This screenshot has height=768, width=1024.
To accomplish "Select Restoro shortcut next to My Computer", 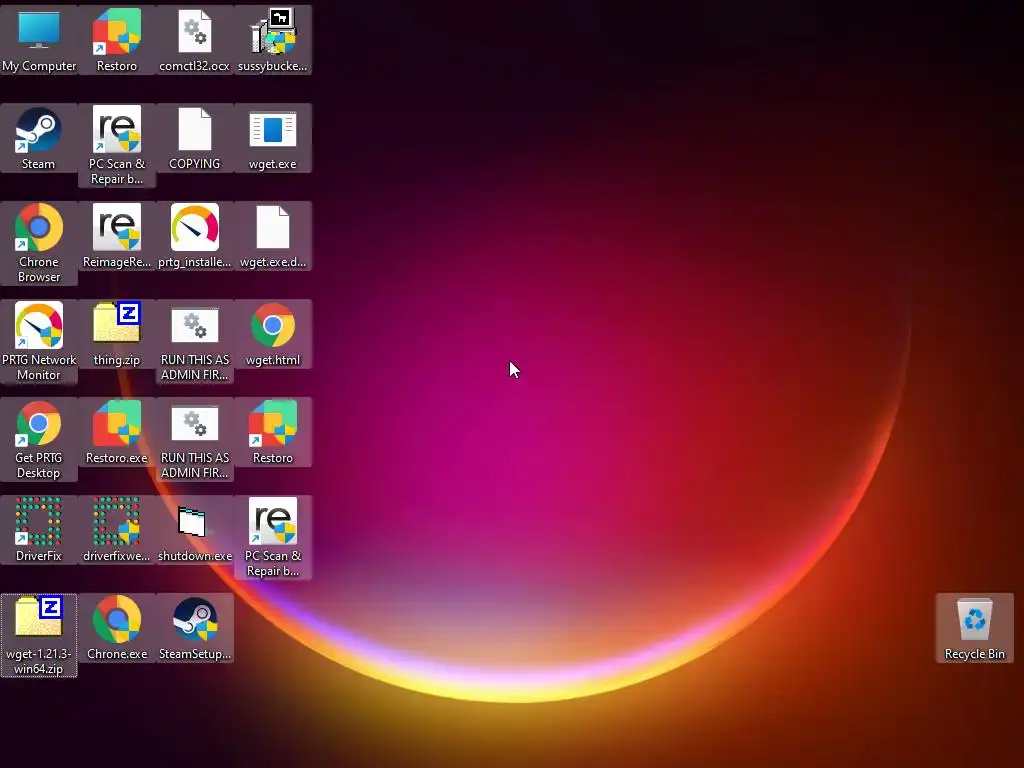I will pos(117,40).
